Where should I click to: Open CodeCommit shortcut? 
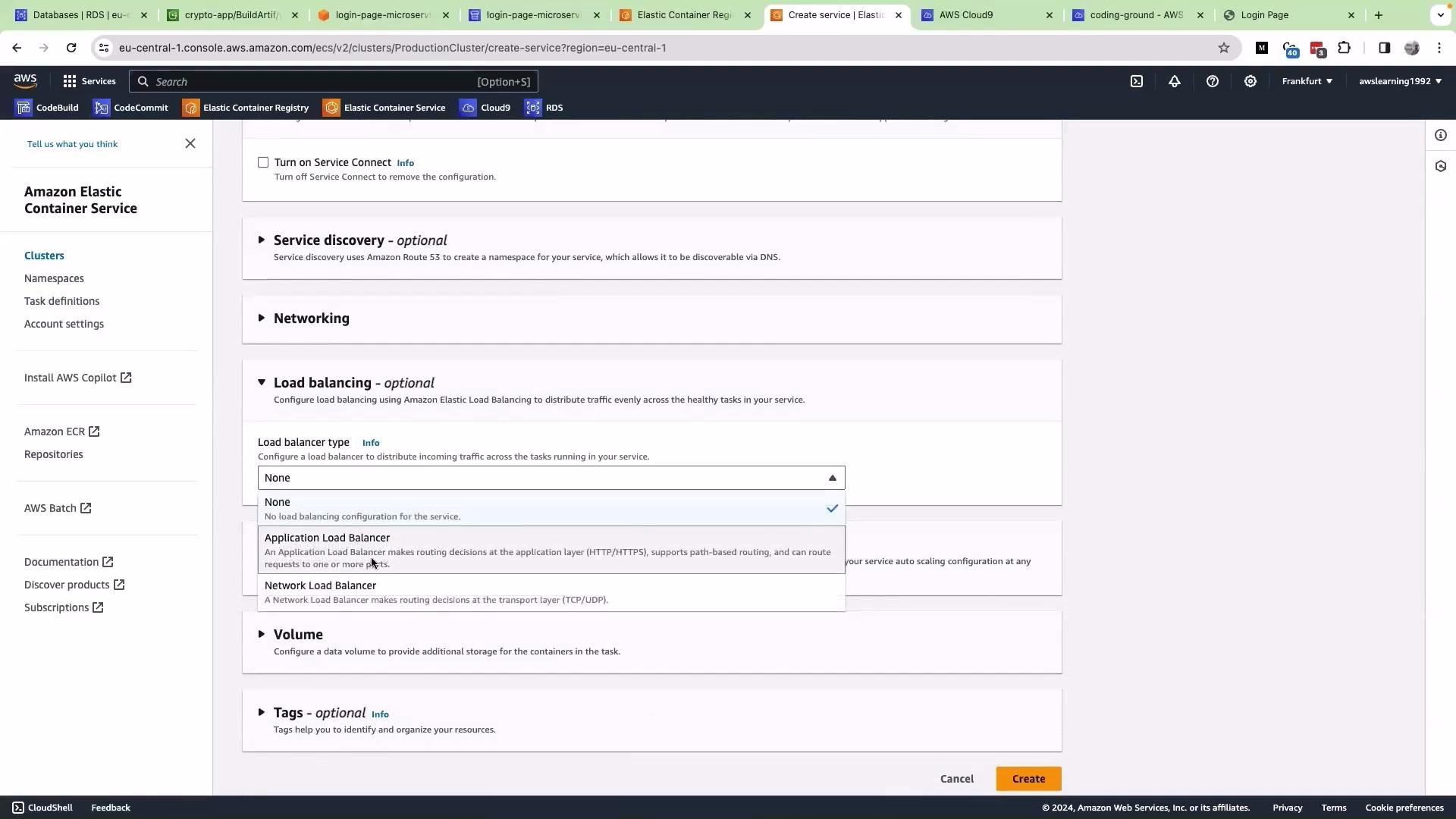pos(130,108)
